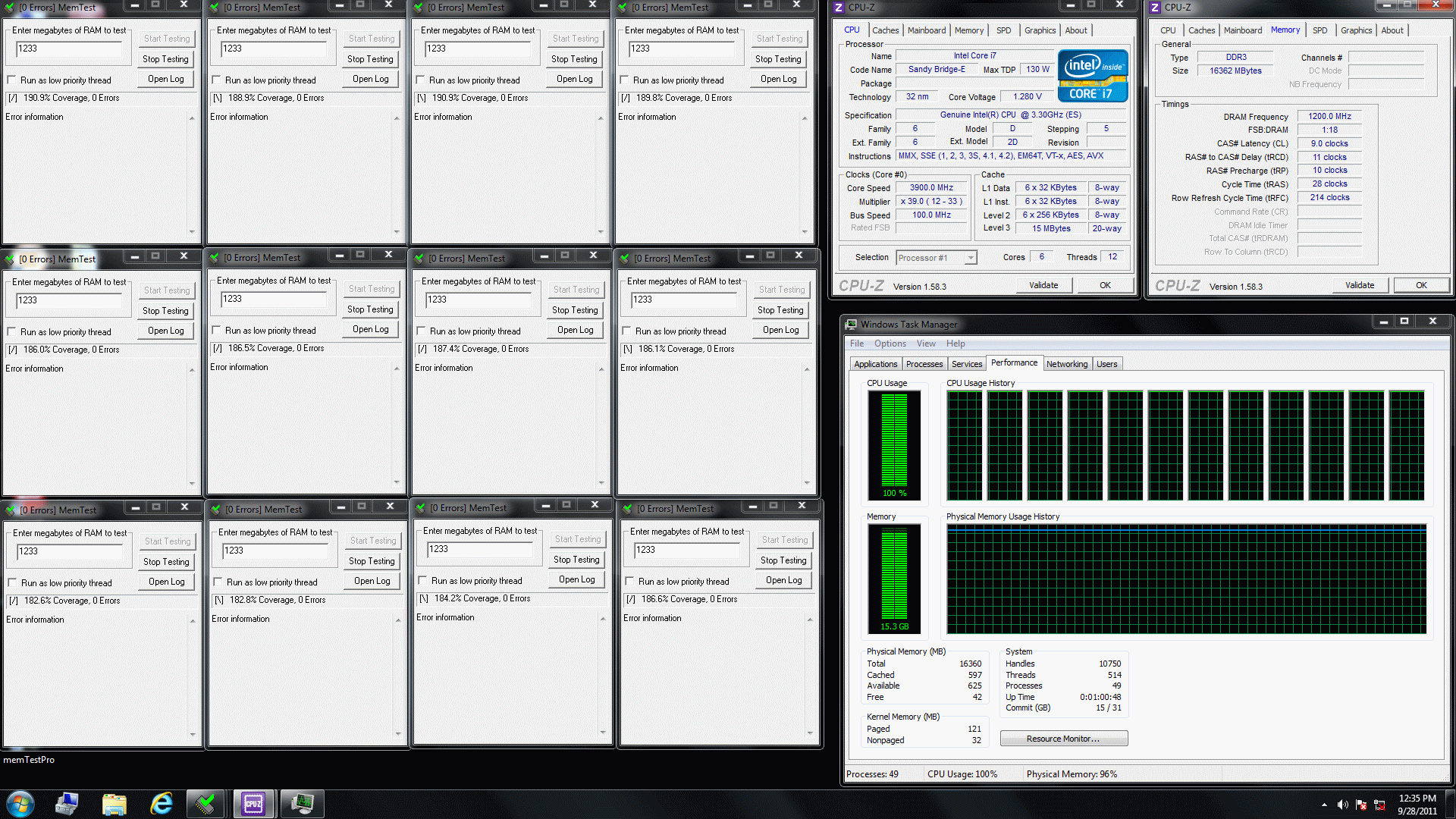Click the volume speaker tray icon
This screenshot has width=1456, height=819.
point(1342,805)
